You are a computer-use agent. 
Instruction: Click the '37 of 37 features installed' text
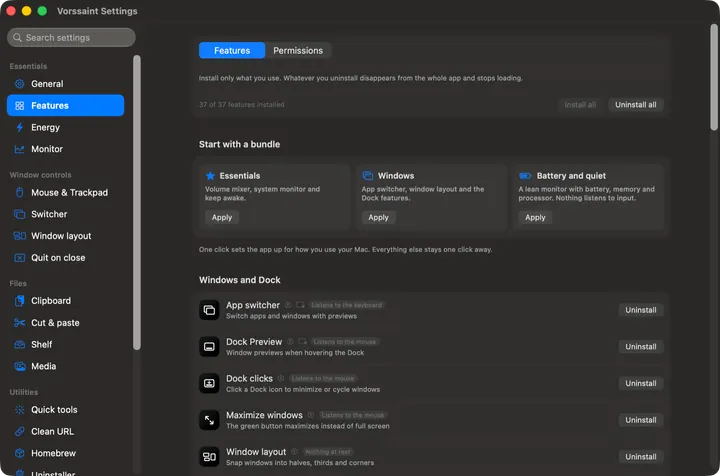click(x=242, y=105)
